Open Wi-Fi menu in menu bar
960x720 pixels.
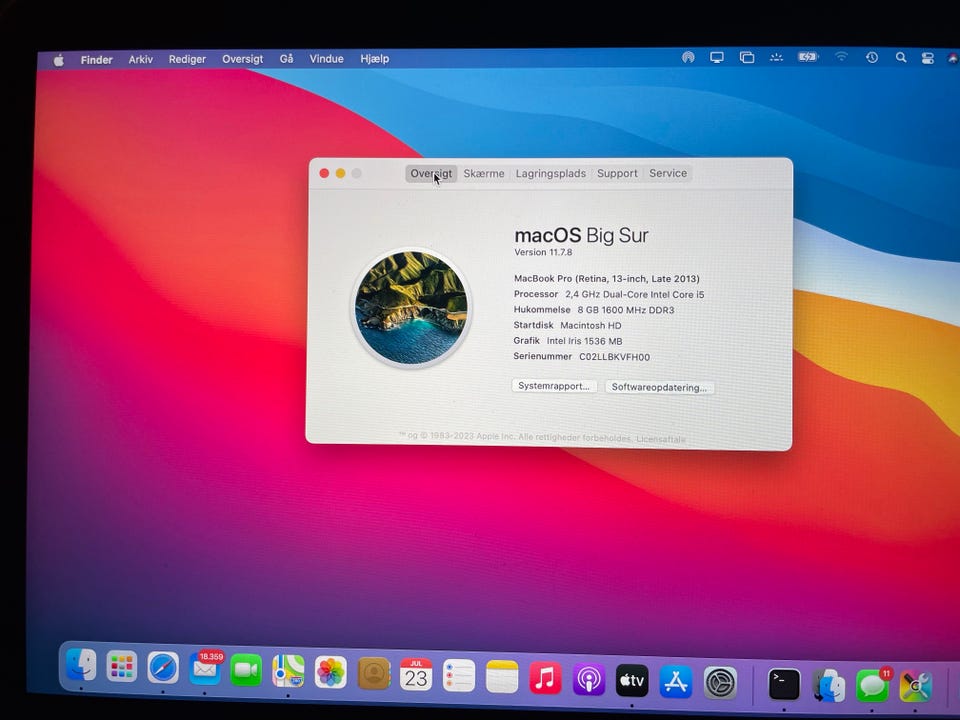[x=841, y=57]
